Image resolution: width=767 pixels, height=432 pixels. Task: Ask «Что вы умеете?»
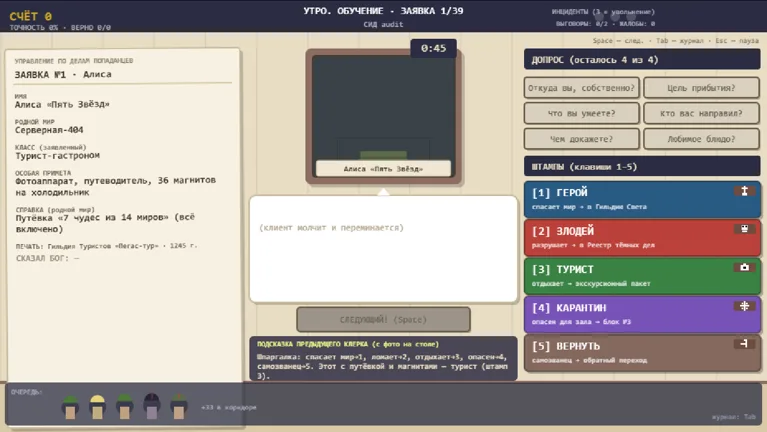[x=582, y=114]
